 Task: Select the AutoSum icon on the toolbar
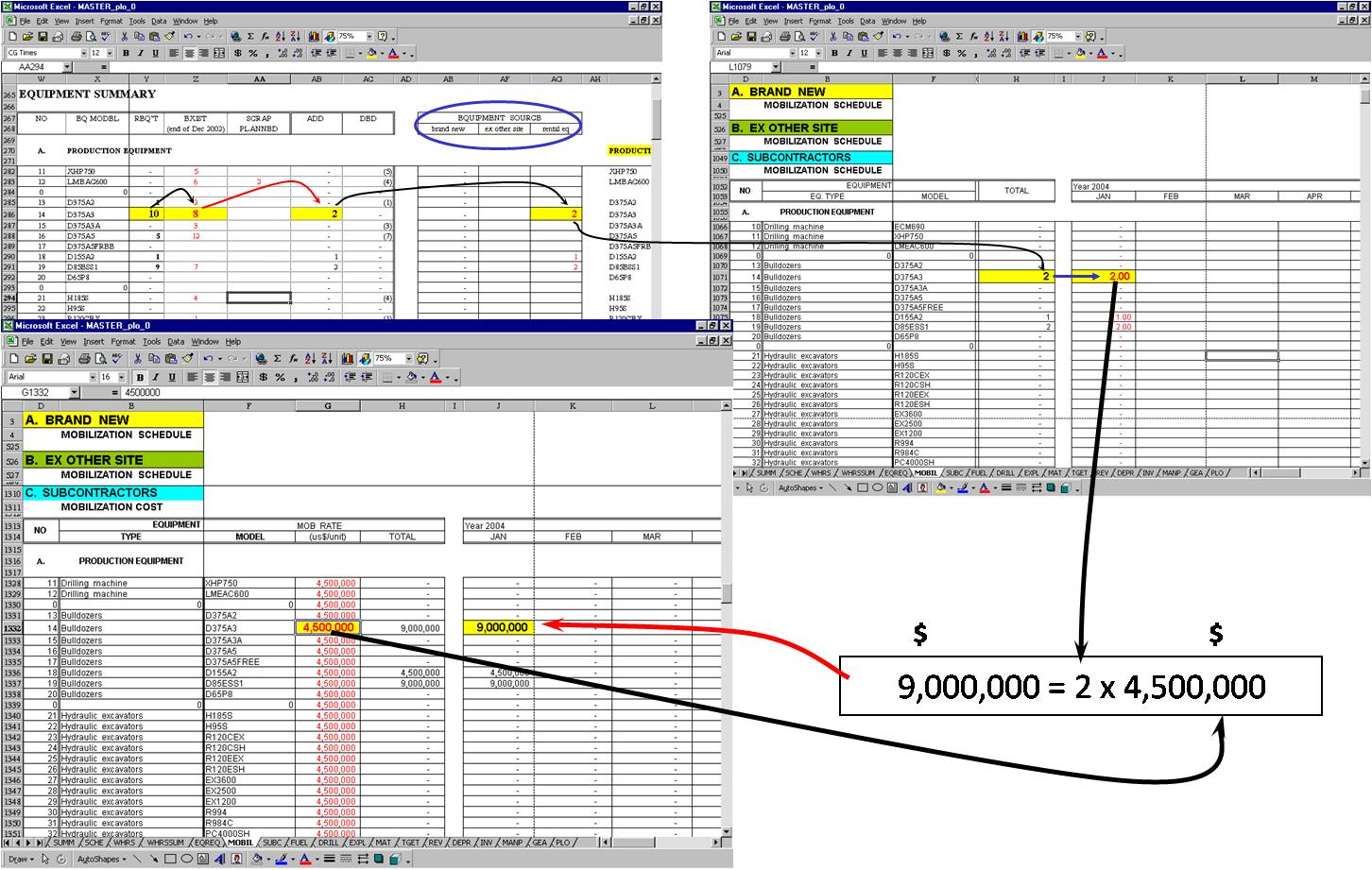(276, 357)
